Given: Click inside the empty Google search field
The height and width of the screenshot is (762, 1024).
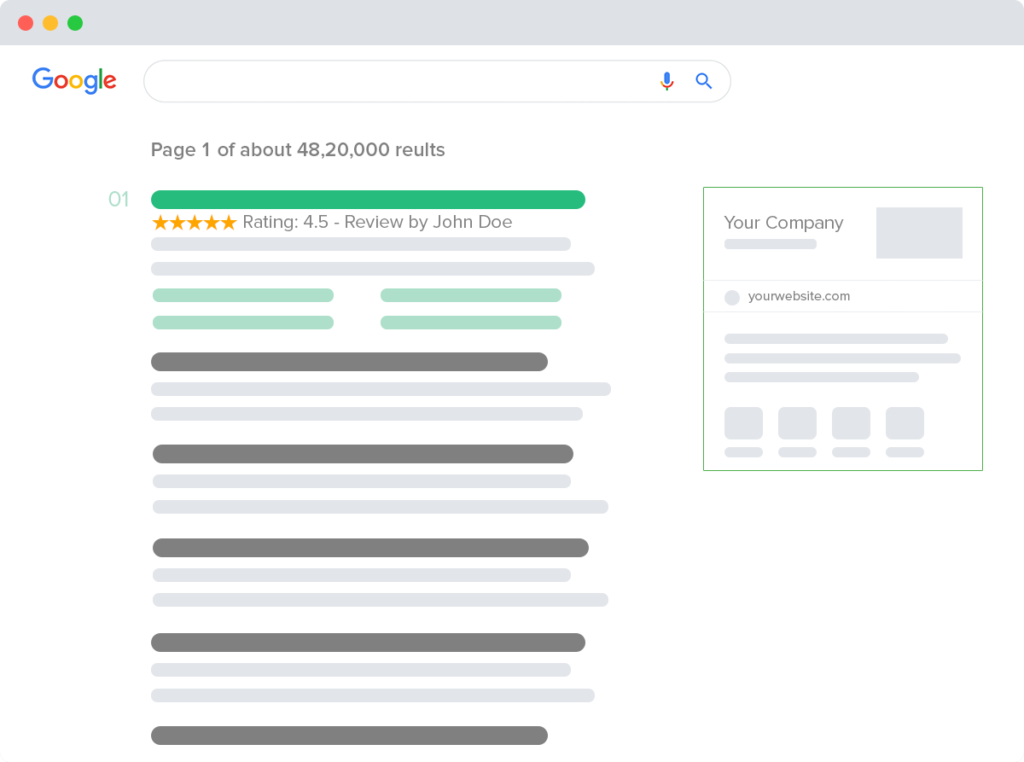Looking at the screenshot, I should pyautogui.click(x=400, y=80).
